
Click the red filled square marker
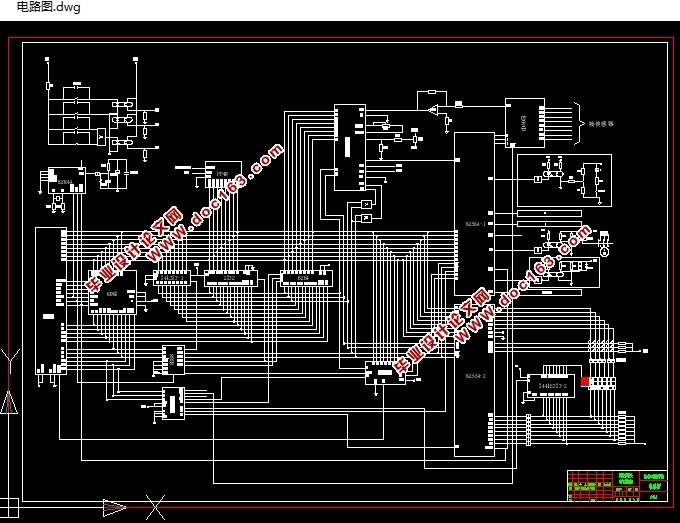click(585, 381)
